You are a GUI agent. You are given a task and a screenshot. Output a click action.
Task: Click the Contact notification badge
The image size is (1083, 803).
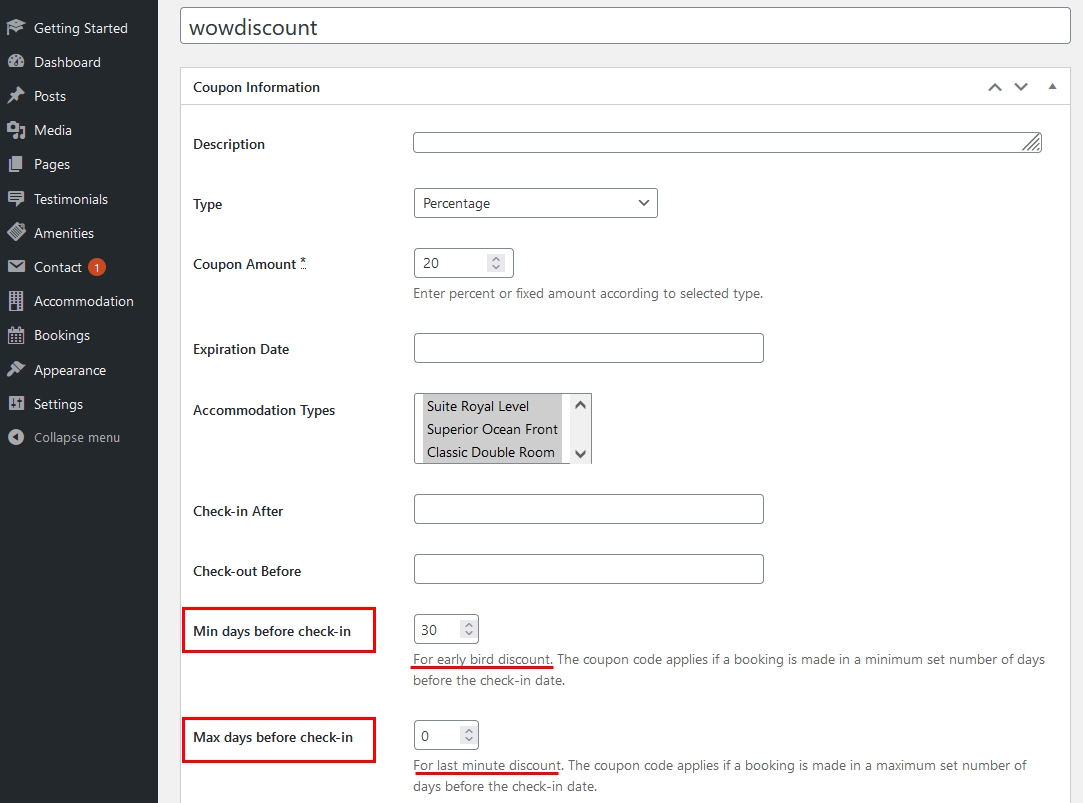97,267
